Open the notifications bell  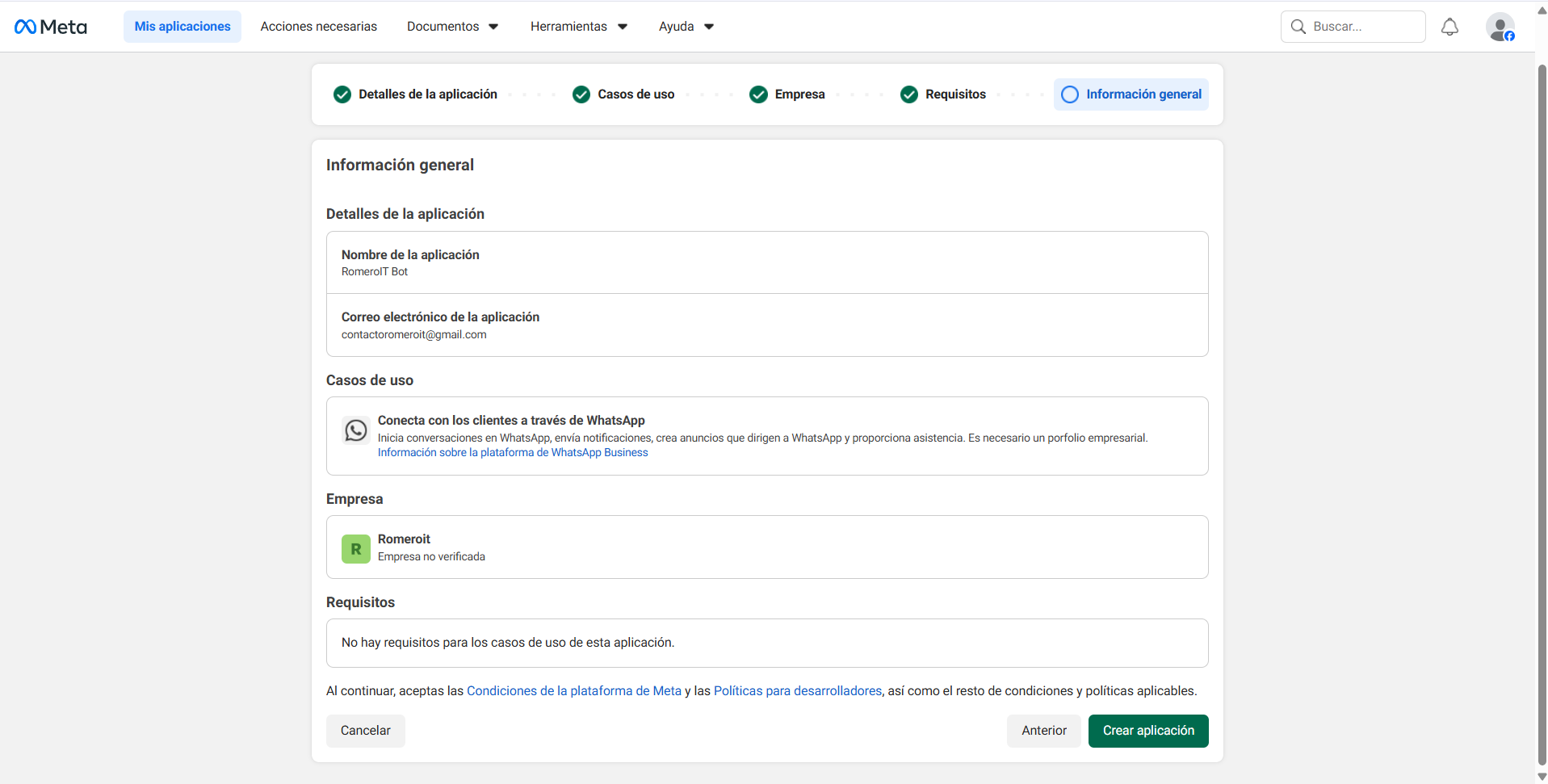click(x=1449, y=27)
